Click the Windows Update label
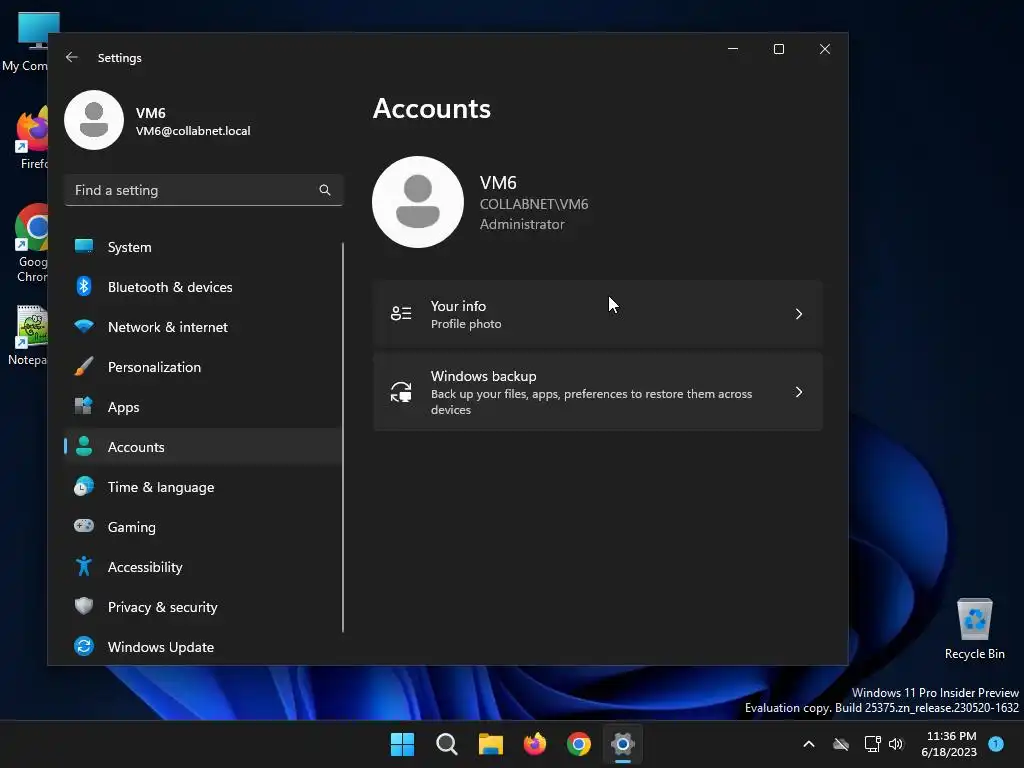The height and width of the screenshot is (768, 1024). 161,647
